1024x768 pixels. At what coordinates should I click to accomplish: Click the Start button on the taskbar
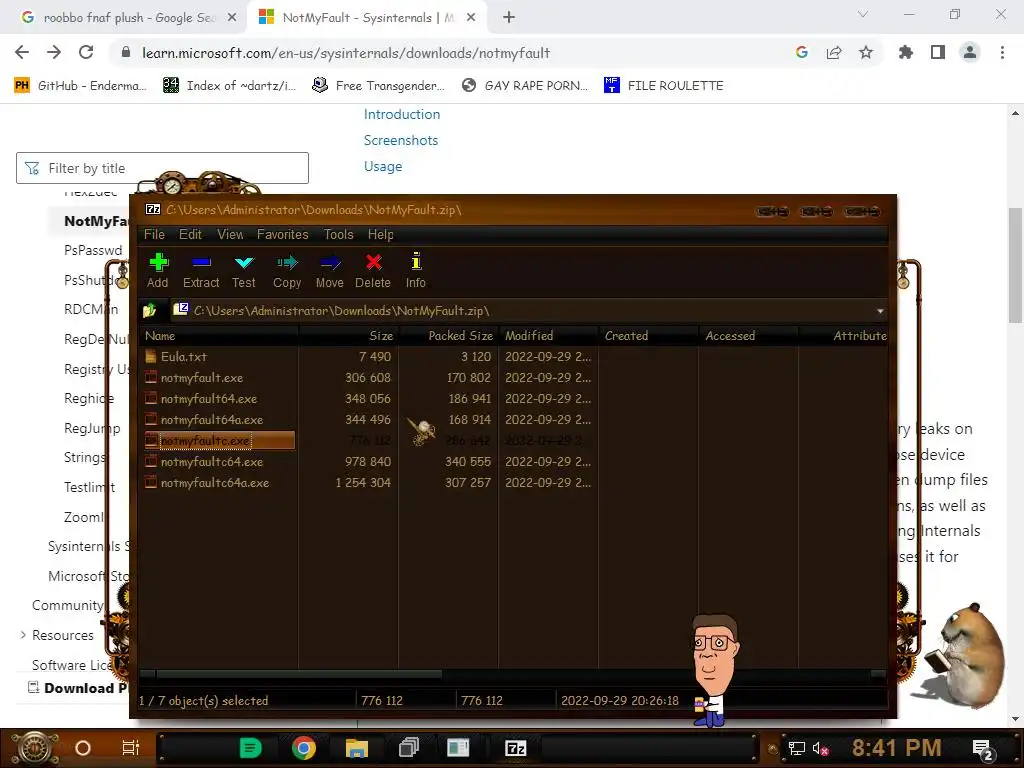tap(34, 748)
